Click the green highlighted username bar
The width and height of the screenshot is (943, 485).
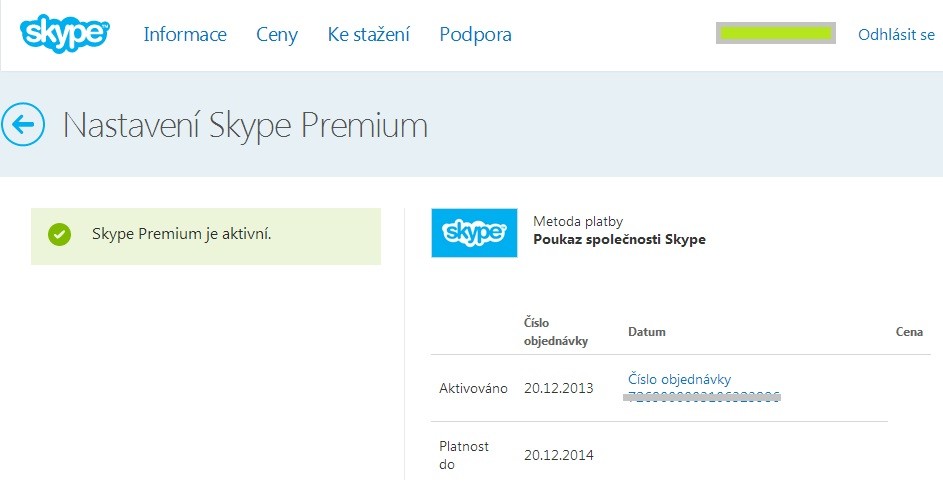(x=776, y=33)
